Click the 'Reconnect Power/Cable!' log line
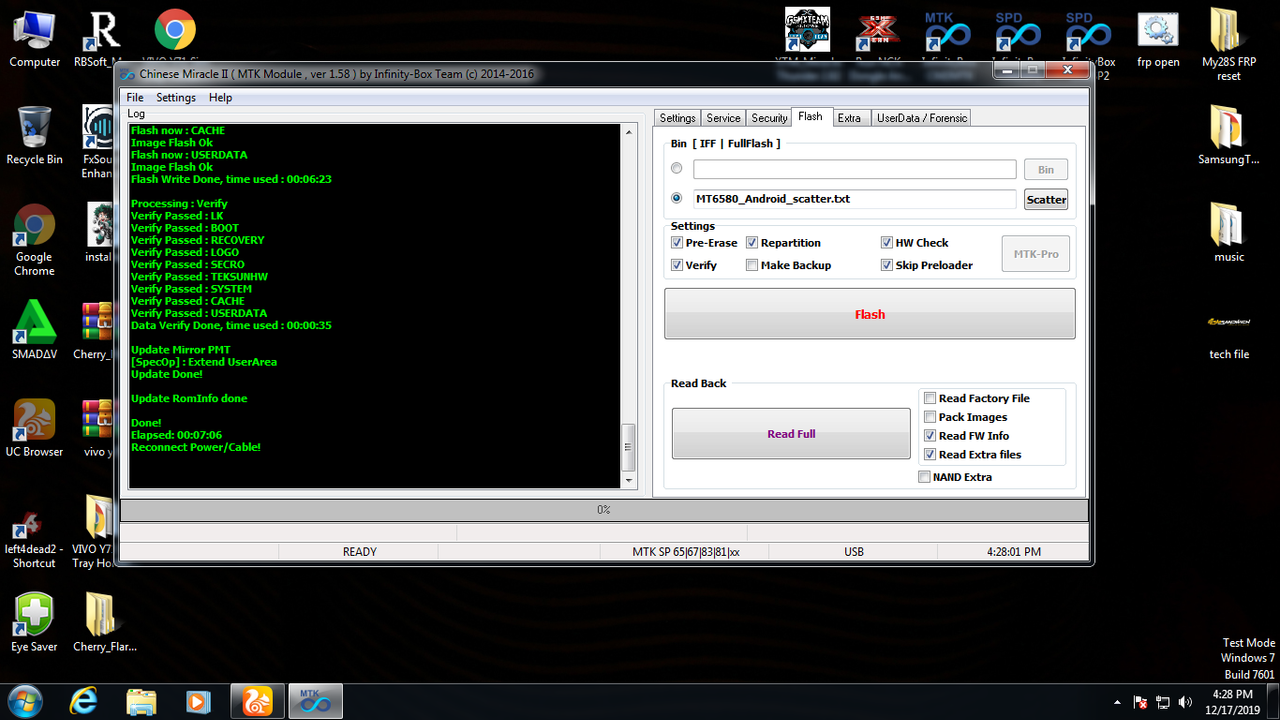 196,447
